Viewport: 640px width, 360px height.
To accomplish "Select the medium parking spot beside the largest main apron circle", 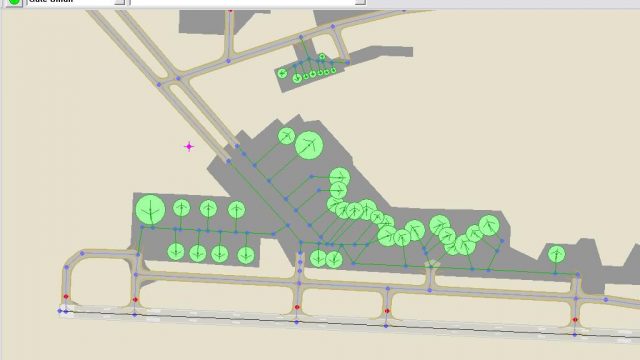I will pos(287,136).
